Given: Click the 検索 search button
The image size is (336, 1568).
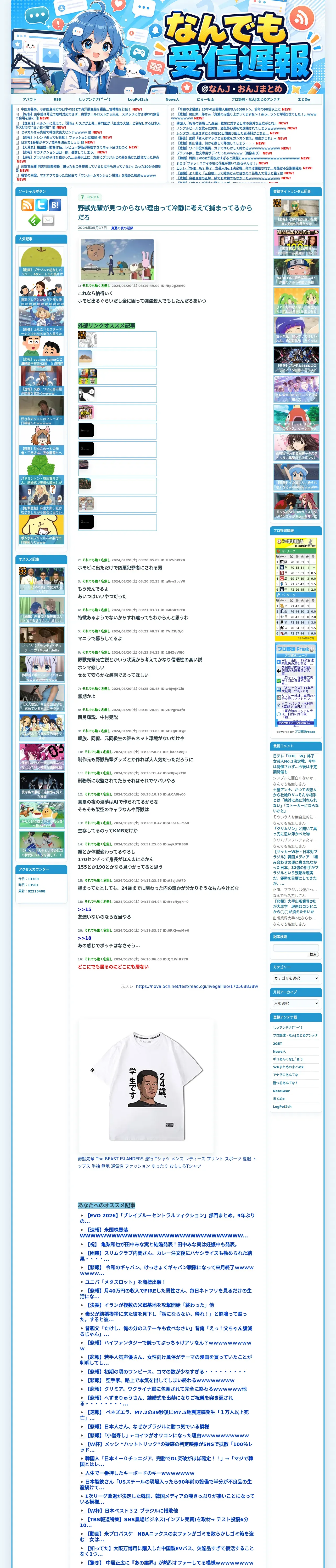Looking at the screenshot, I should click(x=313, y=954).
